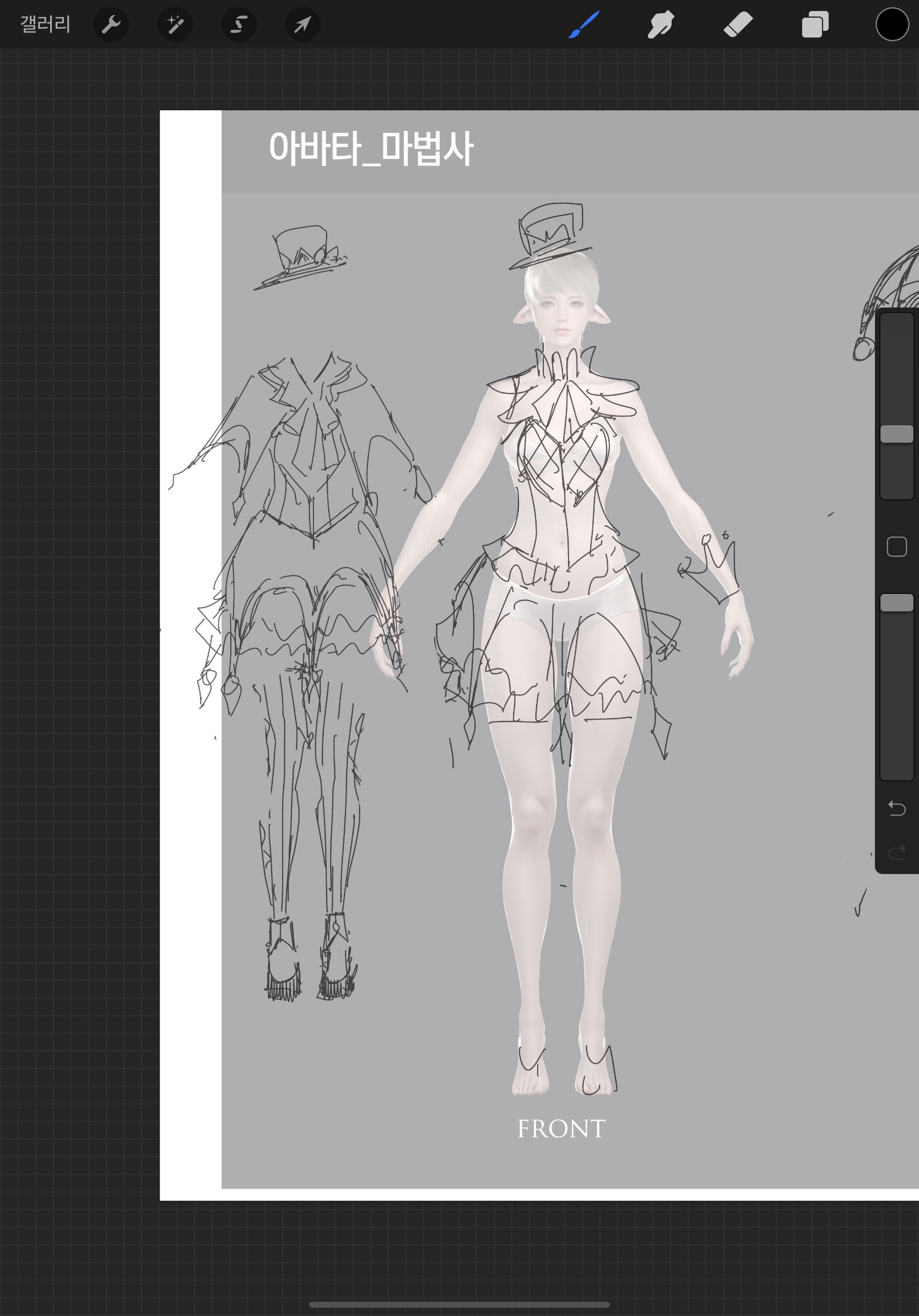Activate the Selection tool

[239, 24]
